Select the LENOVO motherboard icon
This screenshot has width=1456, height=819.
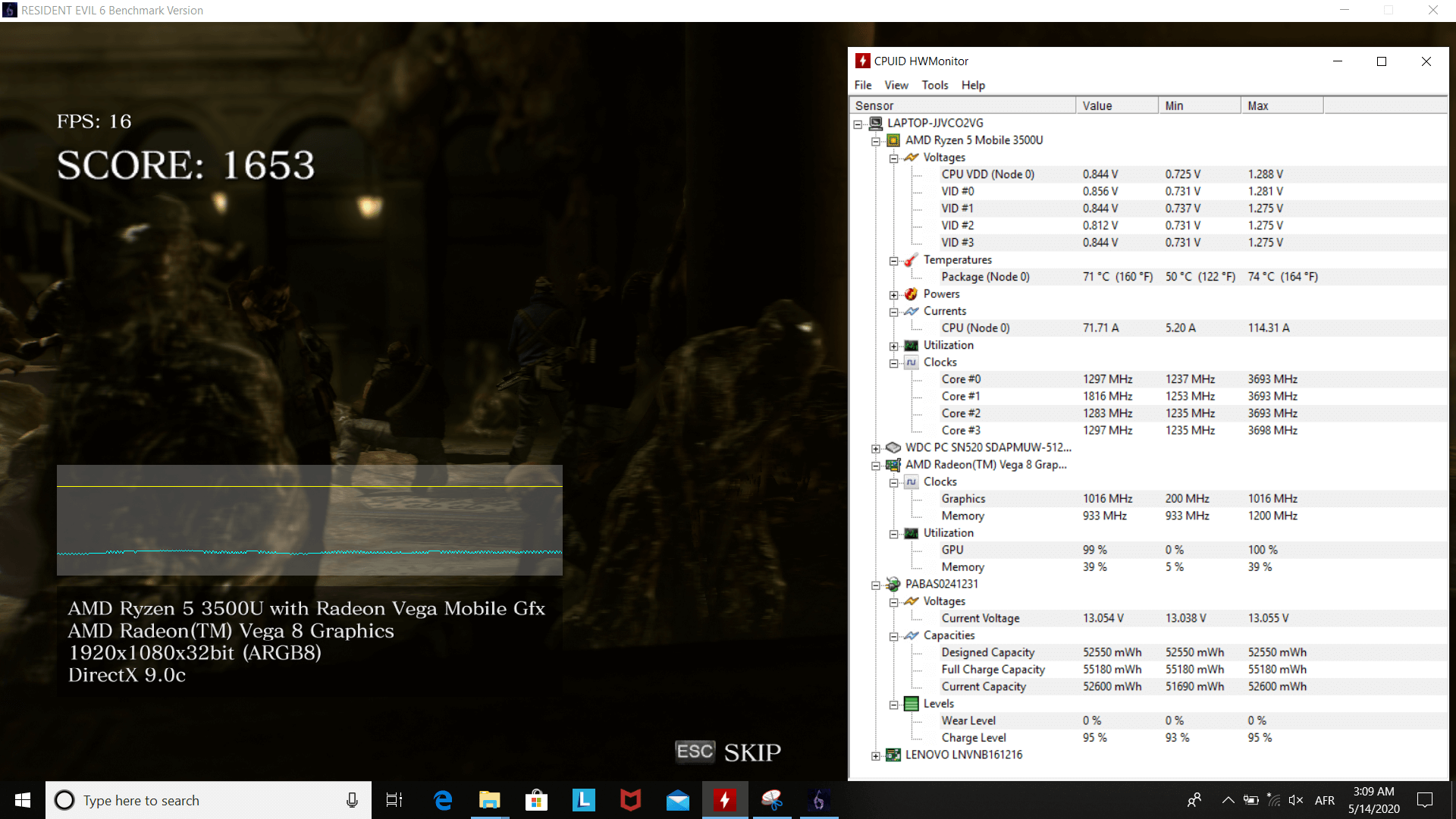pos(893,755)
